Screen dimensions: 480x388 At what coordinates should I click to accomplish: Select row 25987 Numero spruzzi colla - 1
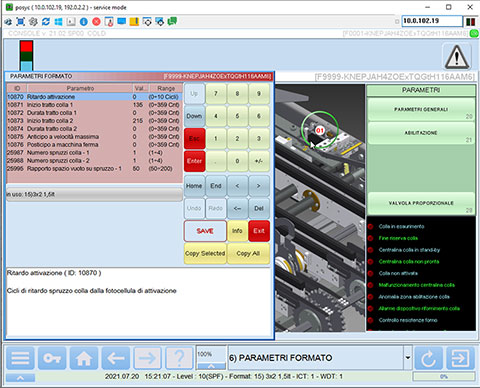pos(94,153)
